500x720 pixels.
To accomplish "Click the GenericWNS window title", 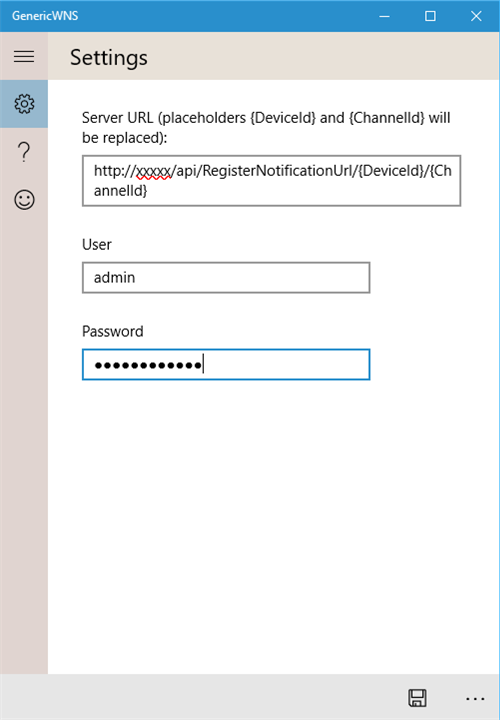I will [45, 16].
